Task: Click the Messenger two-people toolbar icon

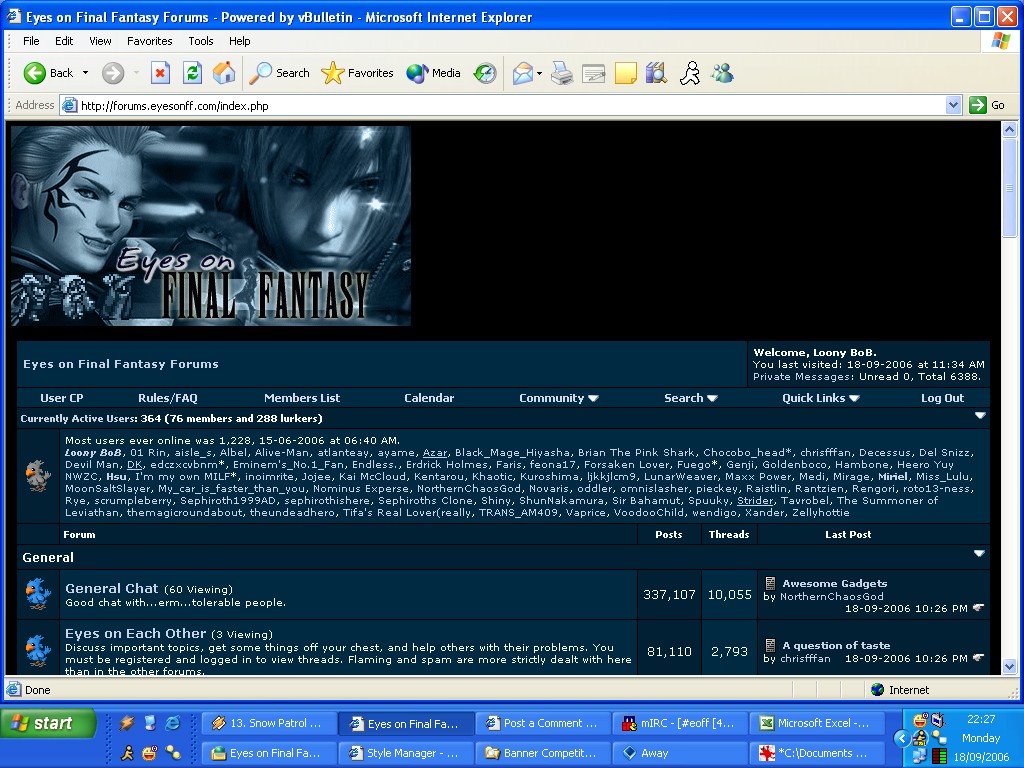Action: pyautogui.click(x=722, y=73)
